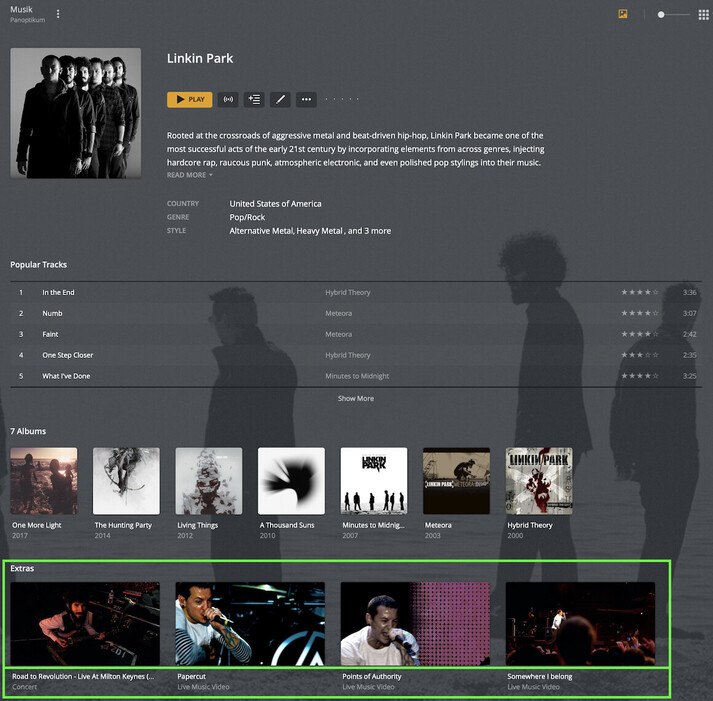Rate One Step Closer with the stars
This screenshot has height=701, width=713.
(x=640, y=355)
